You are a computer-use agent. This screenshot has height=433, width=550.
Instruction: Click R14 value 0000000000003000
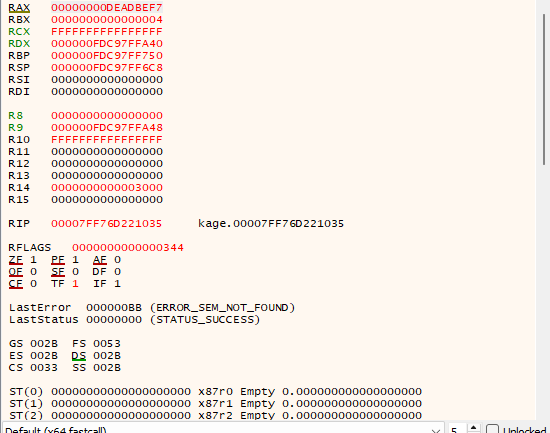107,187
